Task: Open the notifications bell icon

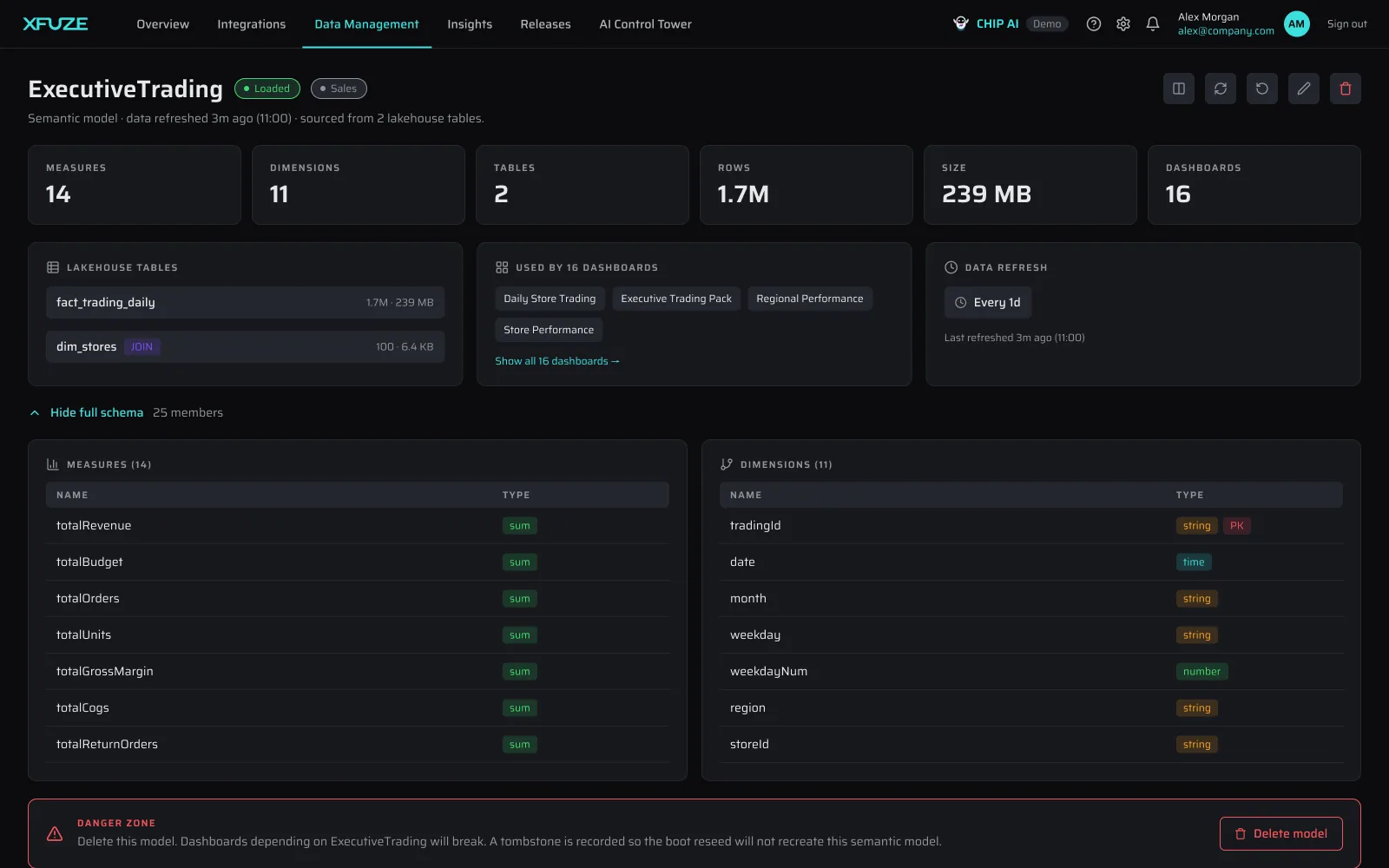Action: point(1153,24)
